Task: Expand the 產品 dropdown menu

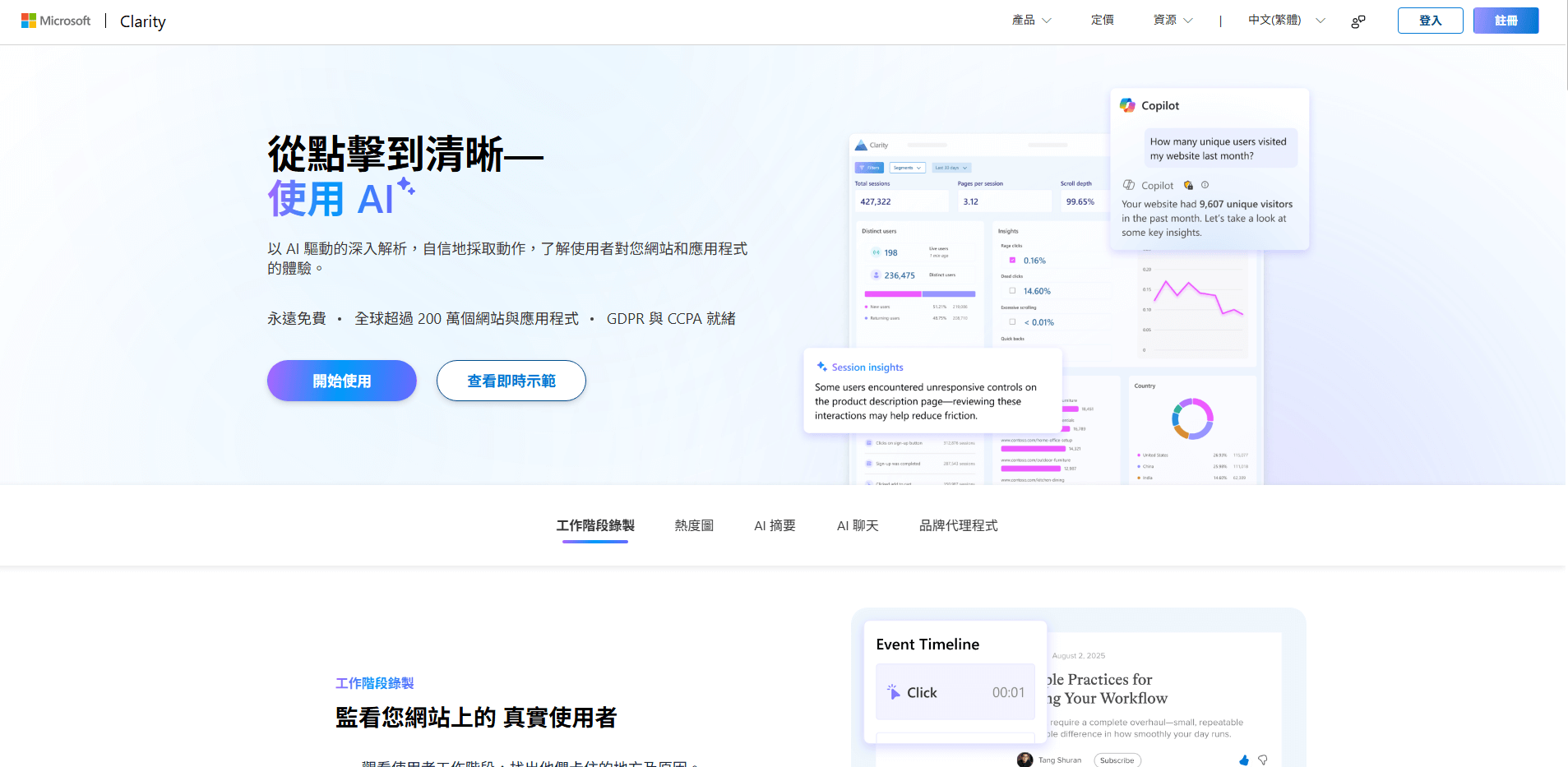Action: [1031, 21]
